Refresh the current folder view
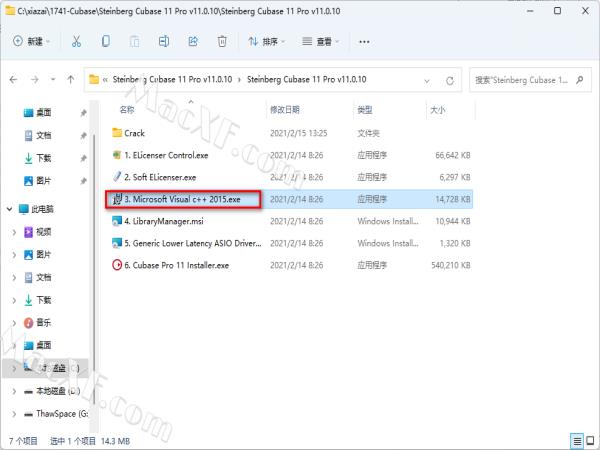Image resolution: width=600 pixels, height=450 pixels. point(450,80)
